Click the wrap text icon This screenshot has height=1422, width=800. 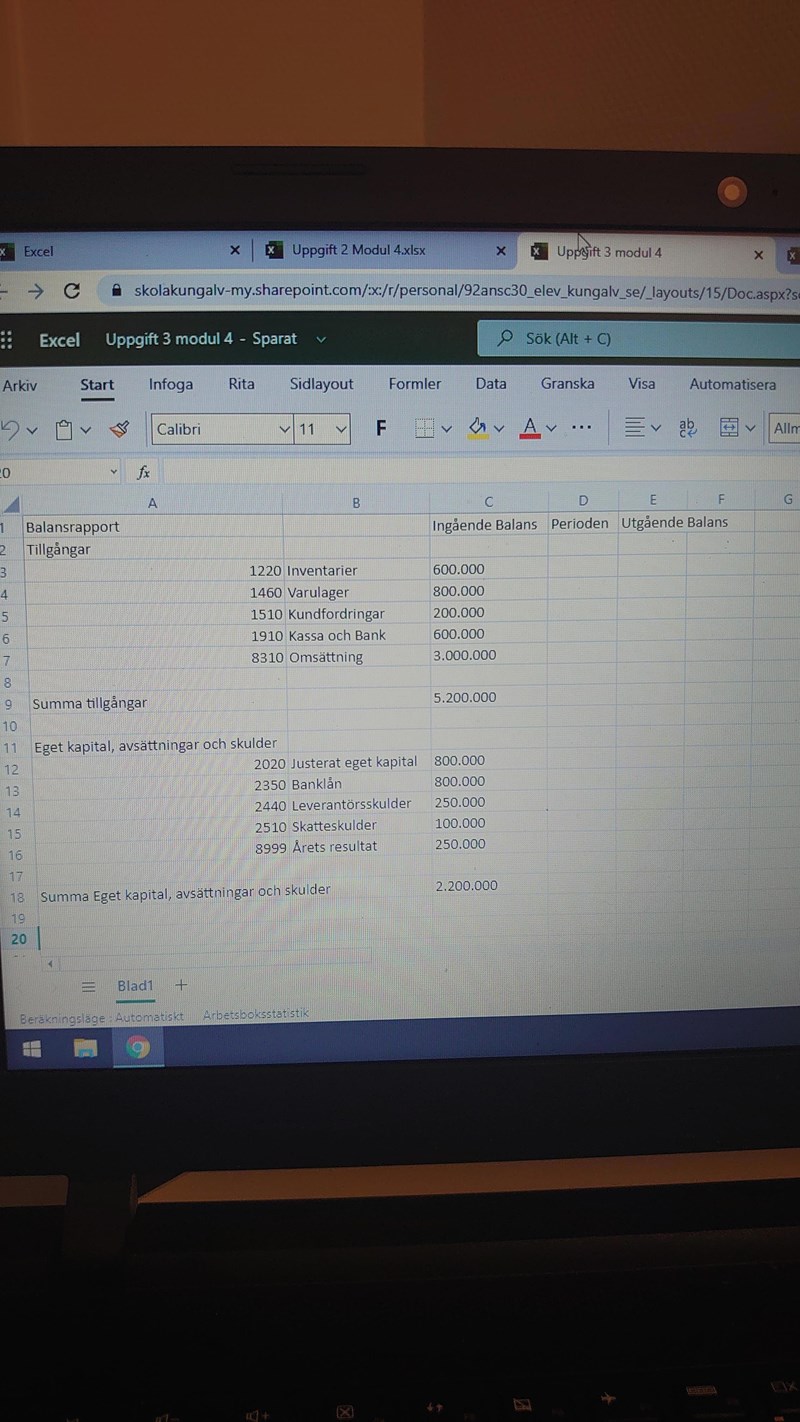click(688, 428)
